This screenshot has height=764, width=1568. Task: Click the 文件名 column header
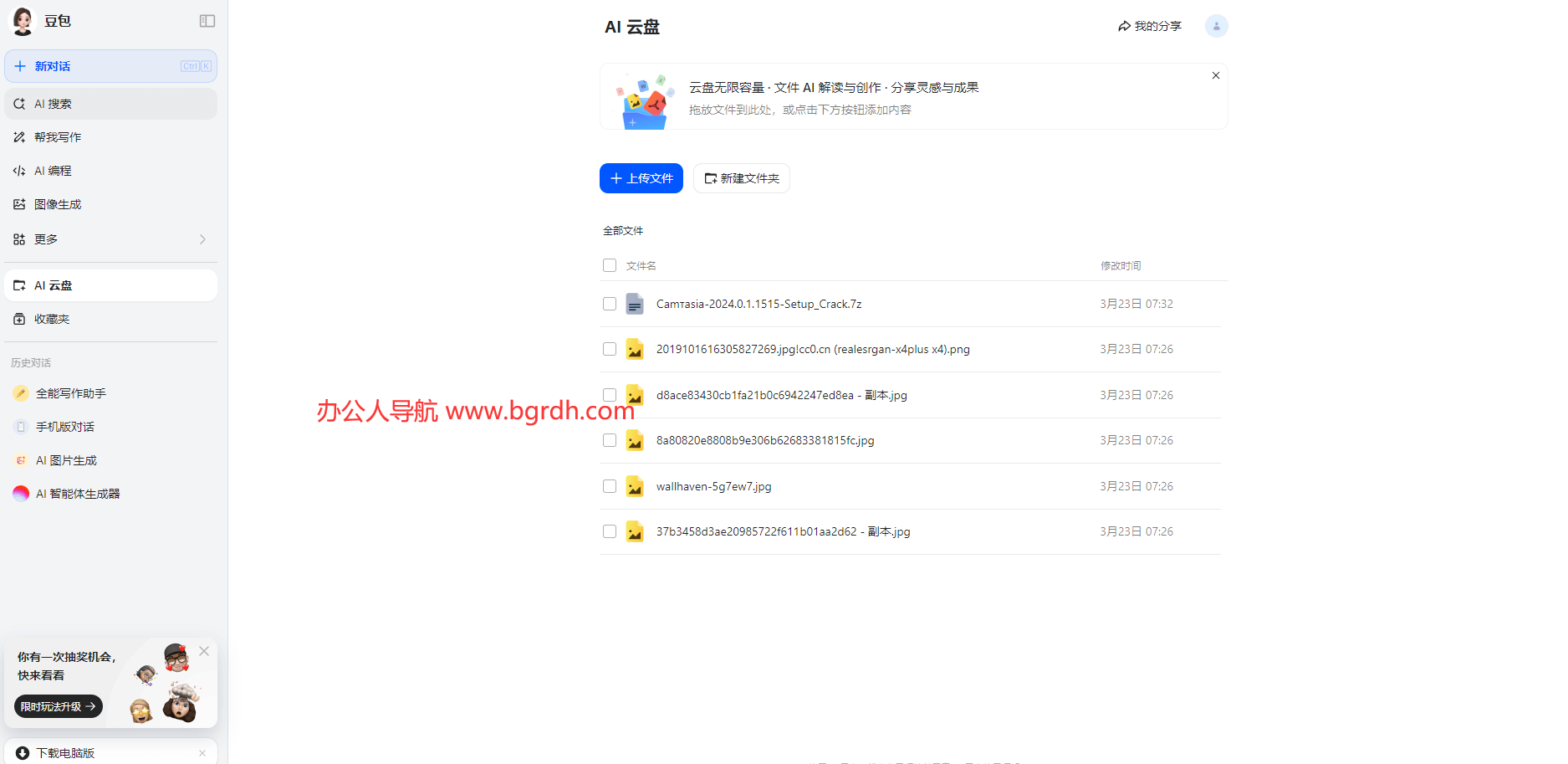[x=641, y=266]
